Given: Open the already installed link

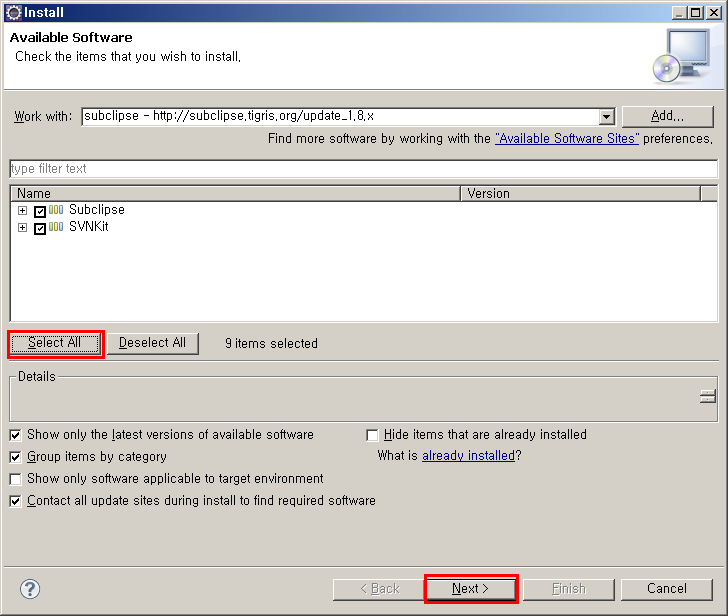Looking at the screenshot, I should [468, 456].
